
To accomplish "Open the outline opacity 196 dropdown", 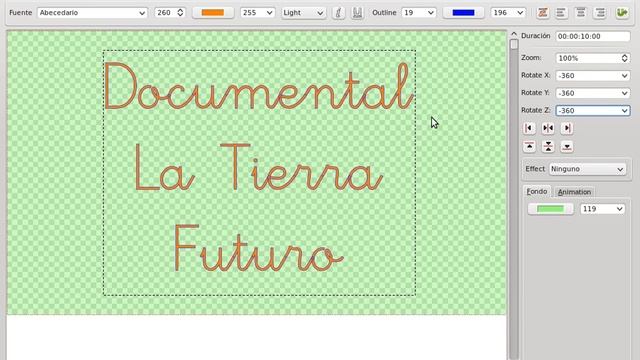I will point(508,13).
